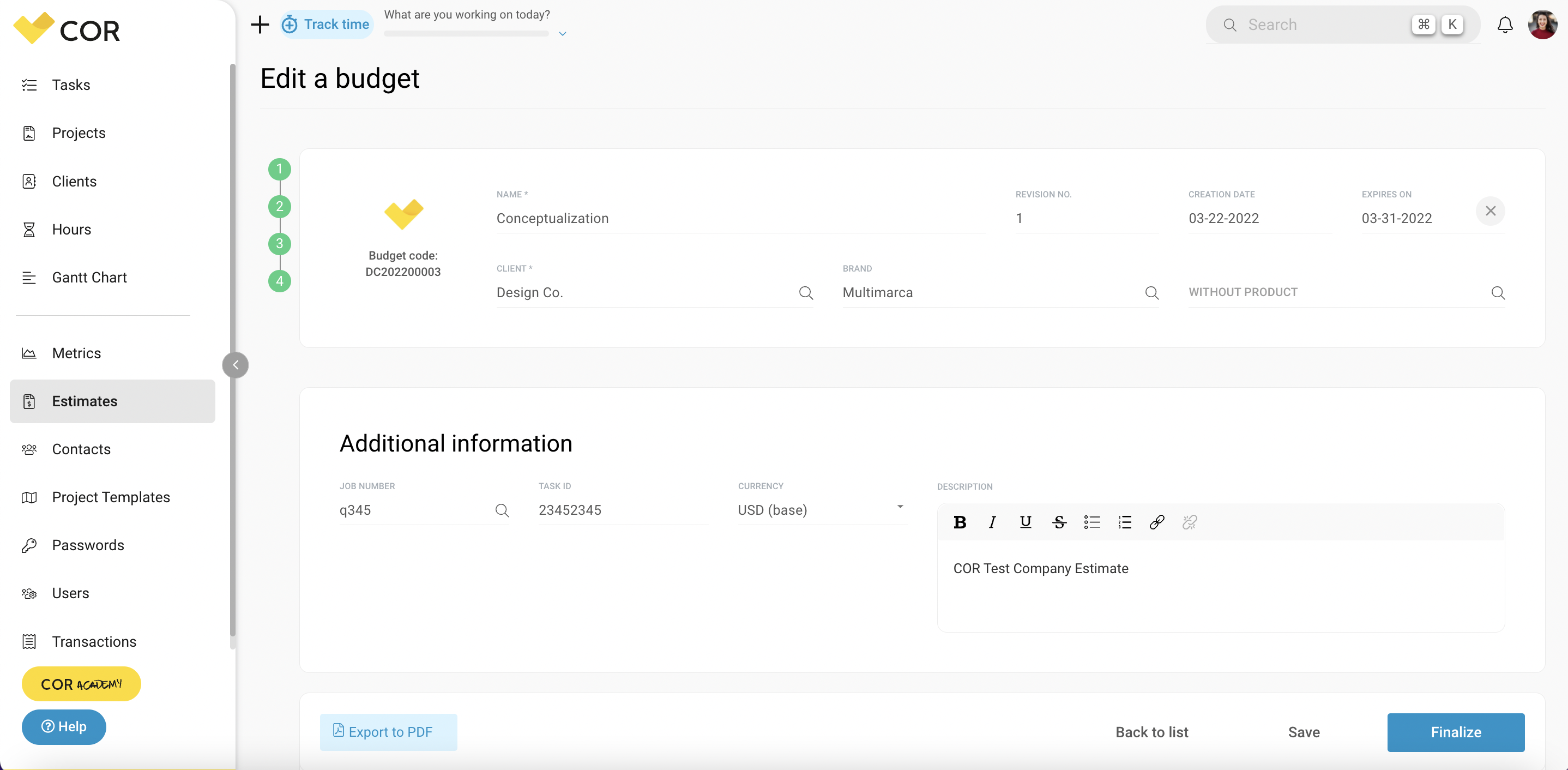Open COR Academy
The width and height of the screenshot is (1568, 770).
(82, 684)
